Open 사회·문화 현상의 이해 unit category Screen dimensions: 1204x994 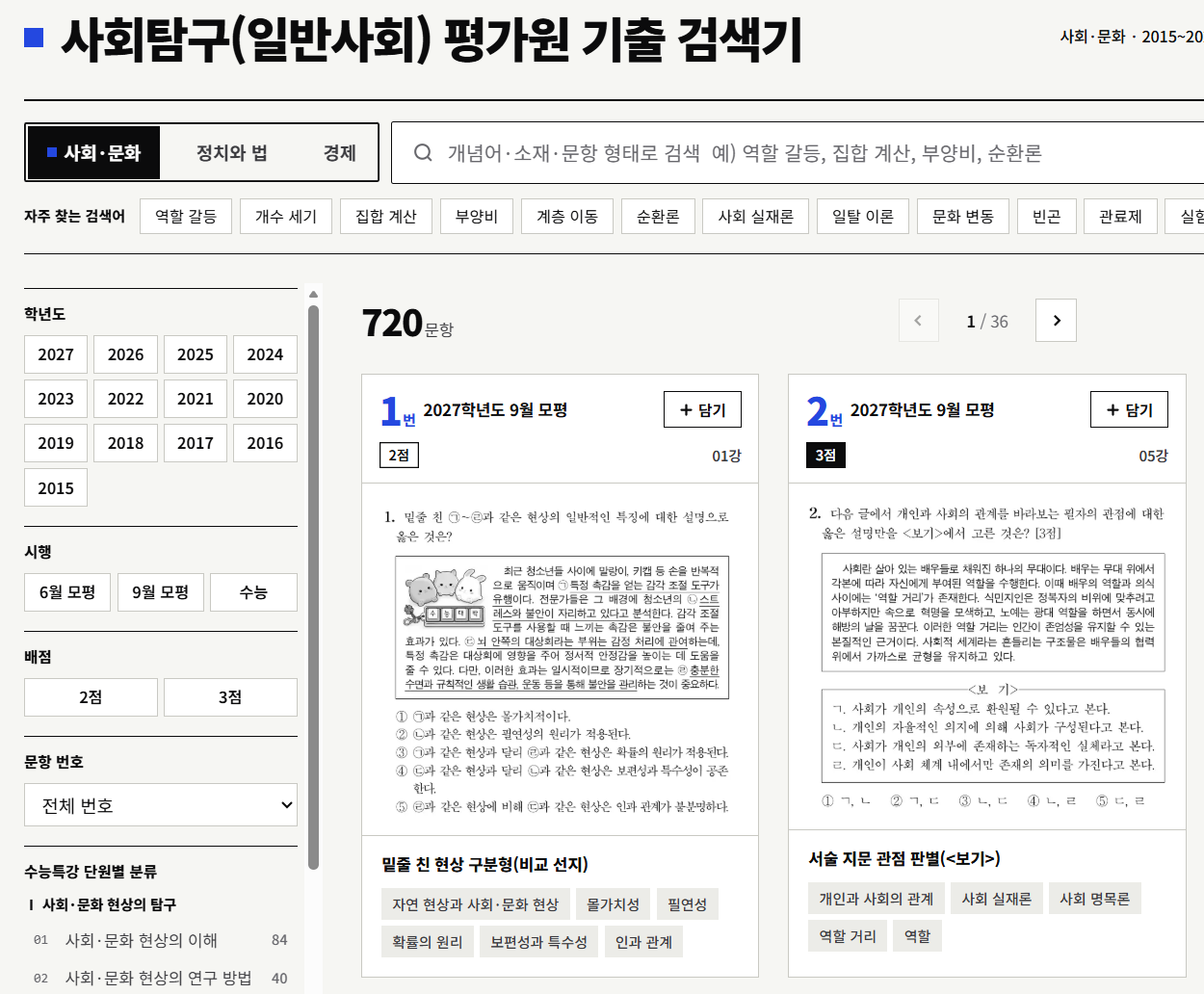pyautogui.click(x=161, y=940)
